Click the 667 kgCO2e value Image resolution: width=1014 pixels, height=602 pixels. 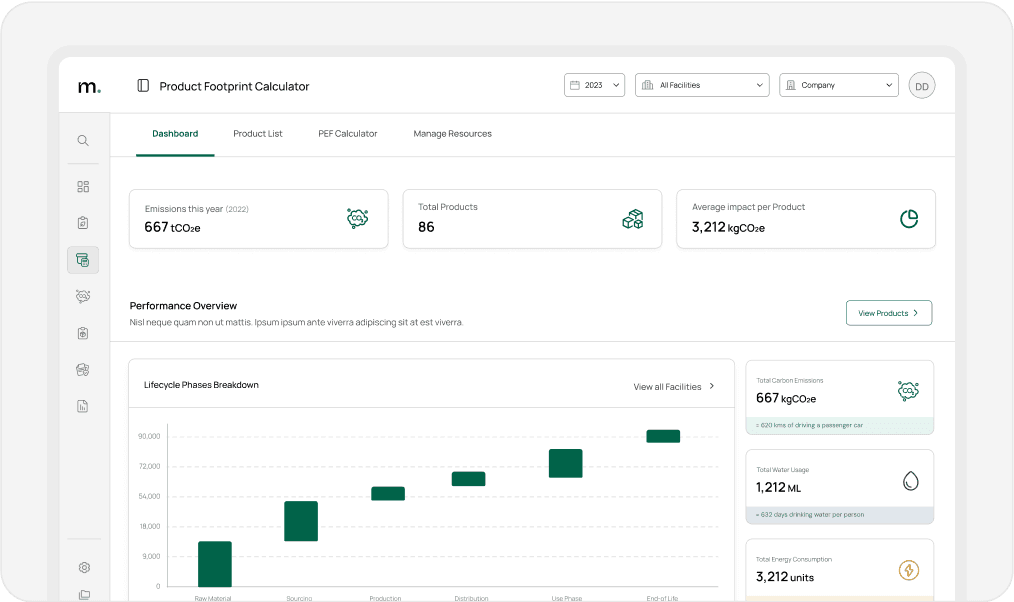(x=786, y=398)
